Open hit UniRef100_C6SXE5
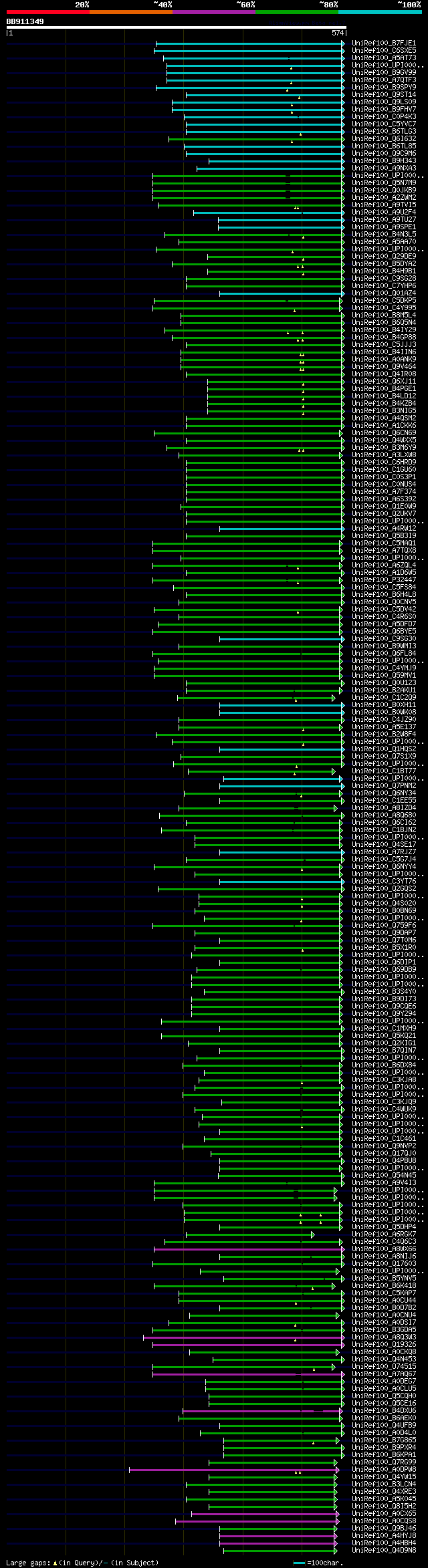Image resolution: width=428 pixels, height=1568 pixels. pos(384,50)
